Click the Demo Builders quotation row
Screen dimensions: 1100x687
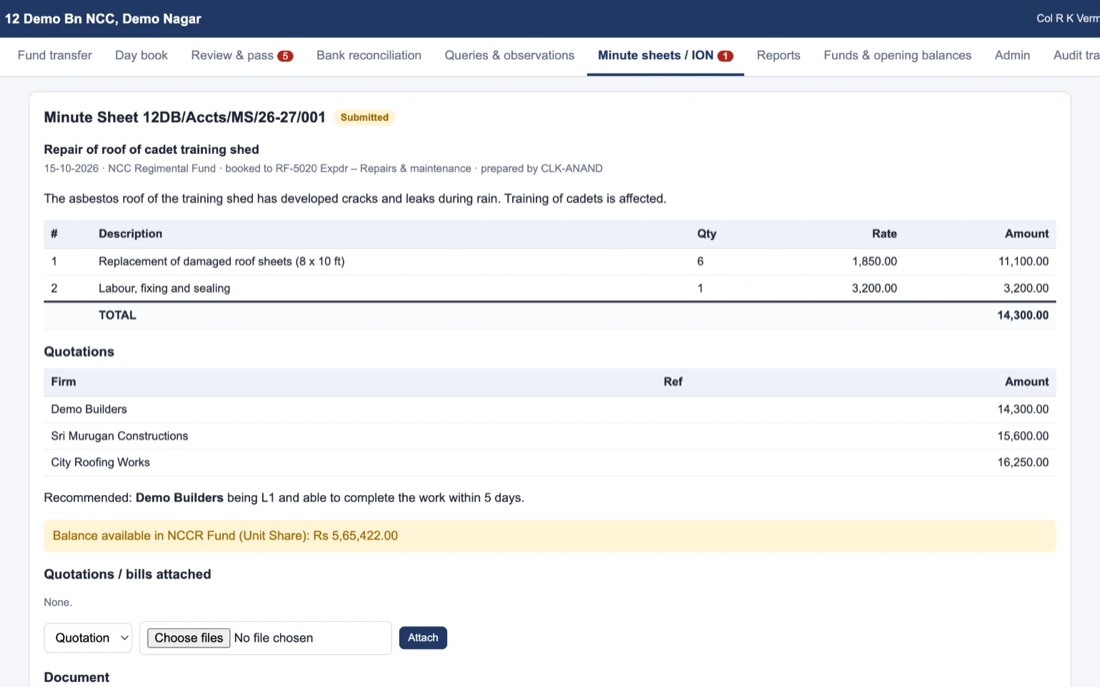pyautogui.click(x=549, y=409)
